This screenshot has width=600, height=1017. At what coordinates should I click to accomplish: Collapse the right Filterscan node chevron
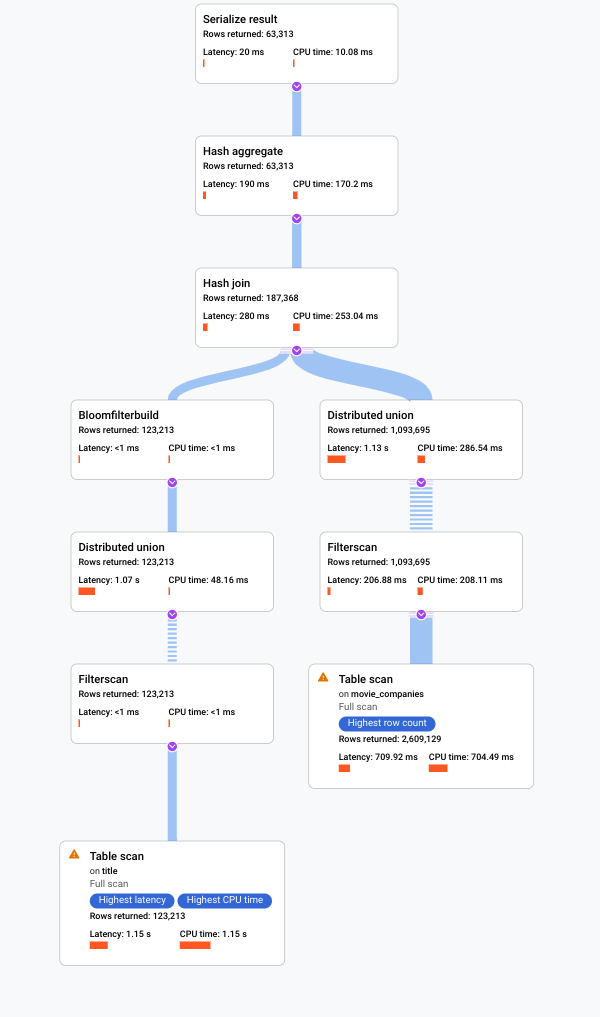pos(421,614)
